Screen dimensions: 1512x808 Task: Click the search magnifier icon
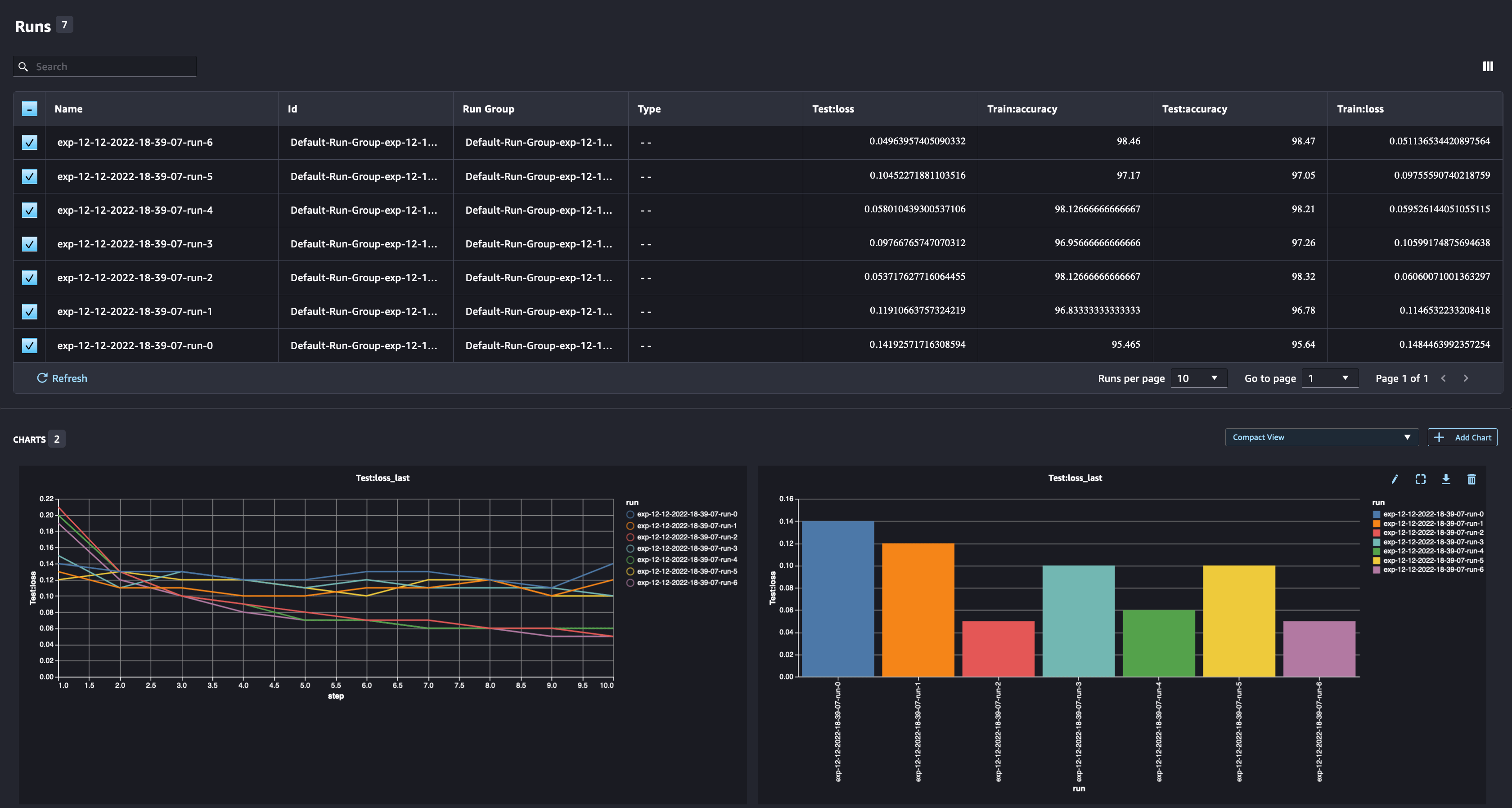[x=23, y=66]
